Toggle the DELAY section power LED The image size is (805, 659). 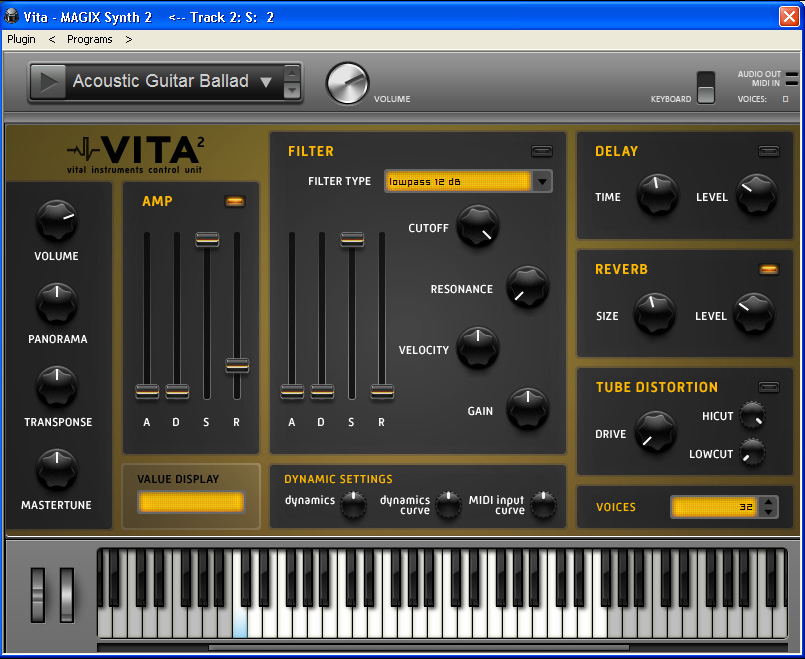coord(769,151)
